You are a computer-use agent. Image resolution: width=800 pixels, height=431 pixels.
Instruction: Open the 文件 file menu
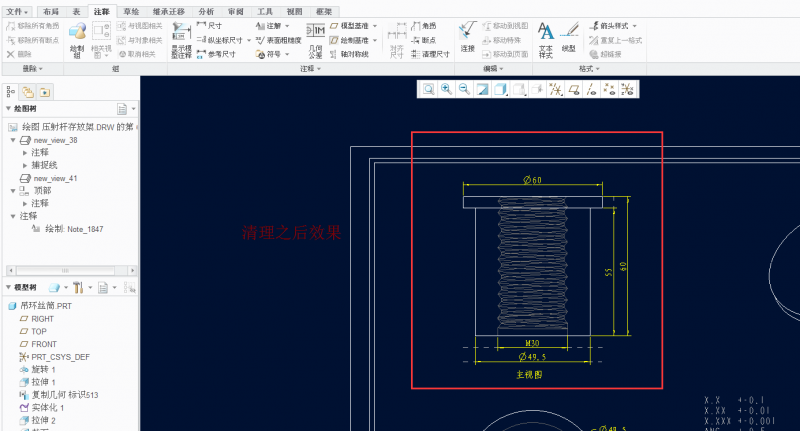point(17,11)
